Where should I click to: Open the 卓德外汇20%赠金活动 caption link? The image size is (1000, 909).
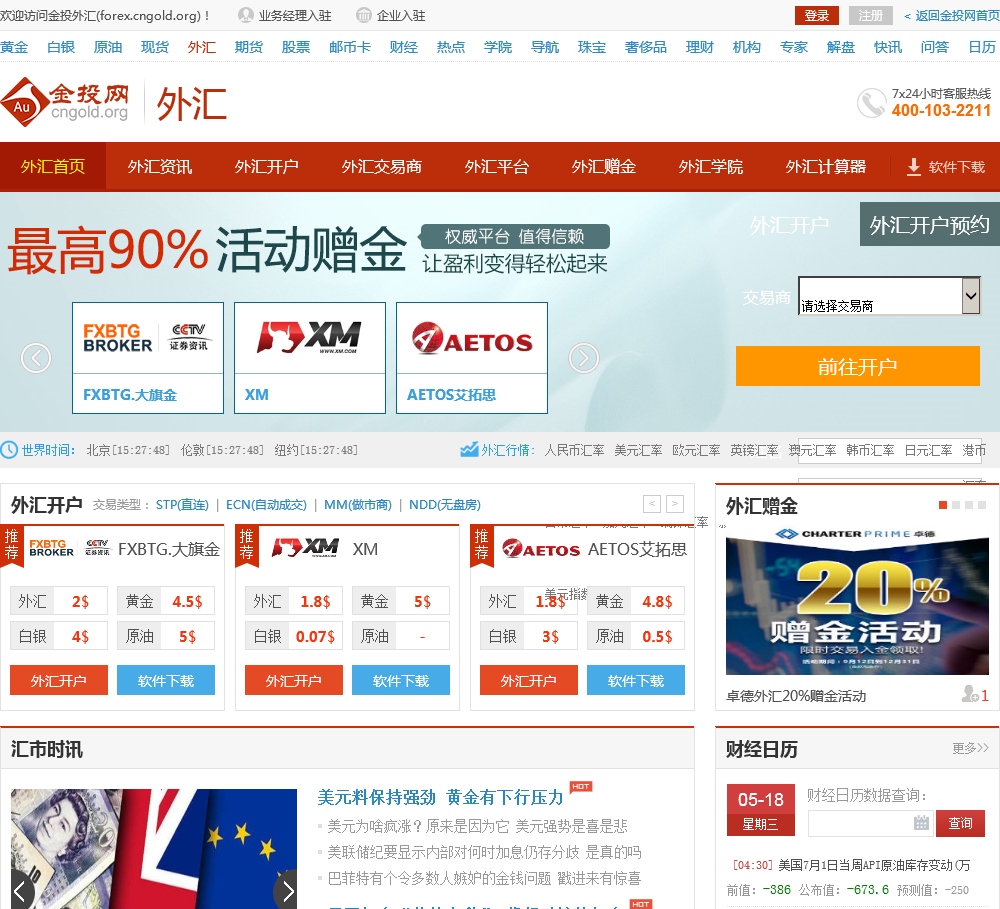[796, 696]
